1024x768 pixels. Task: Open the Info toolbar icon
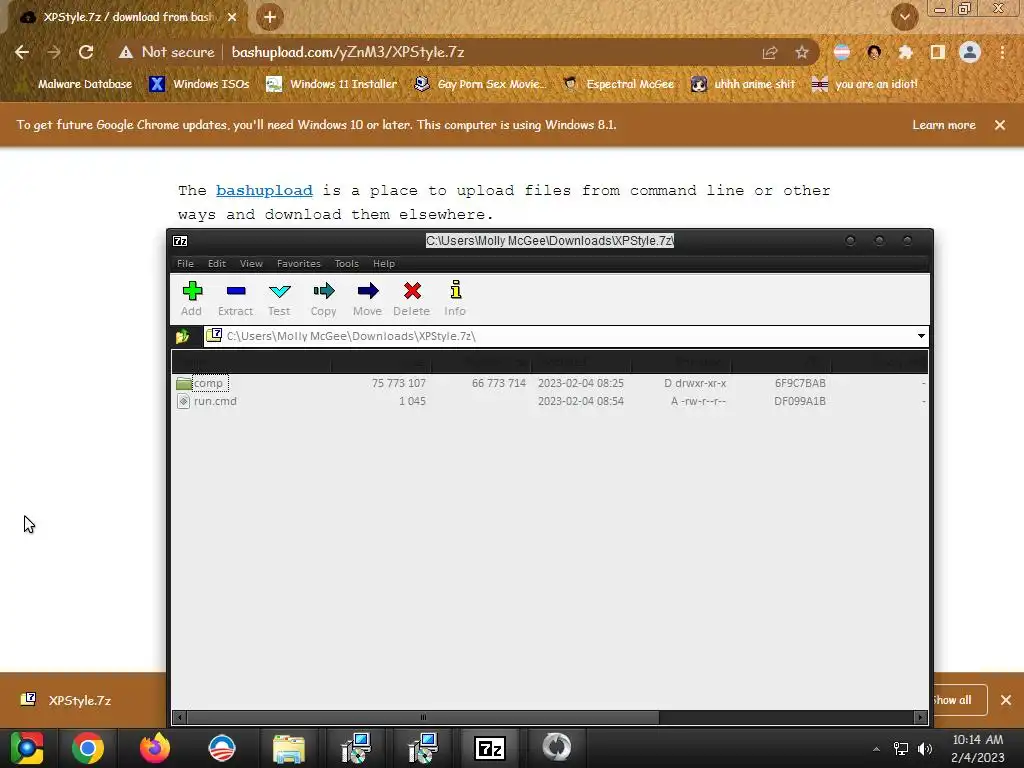pos(455,298)
